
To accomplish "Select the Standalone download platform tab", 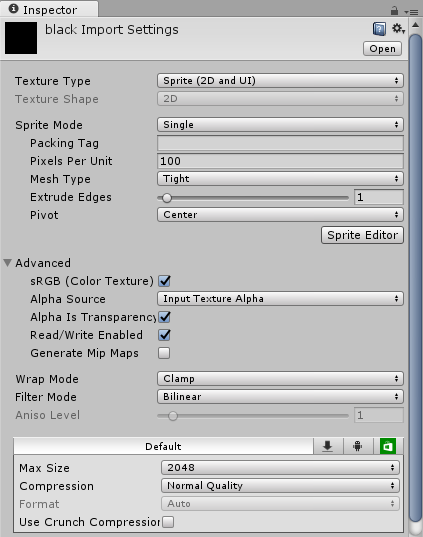I will click(328, 446).
